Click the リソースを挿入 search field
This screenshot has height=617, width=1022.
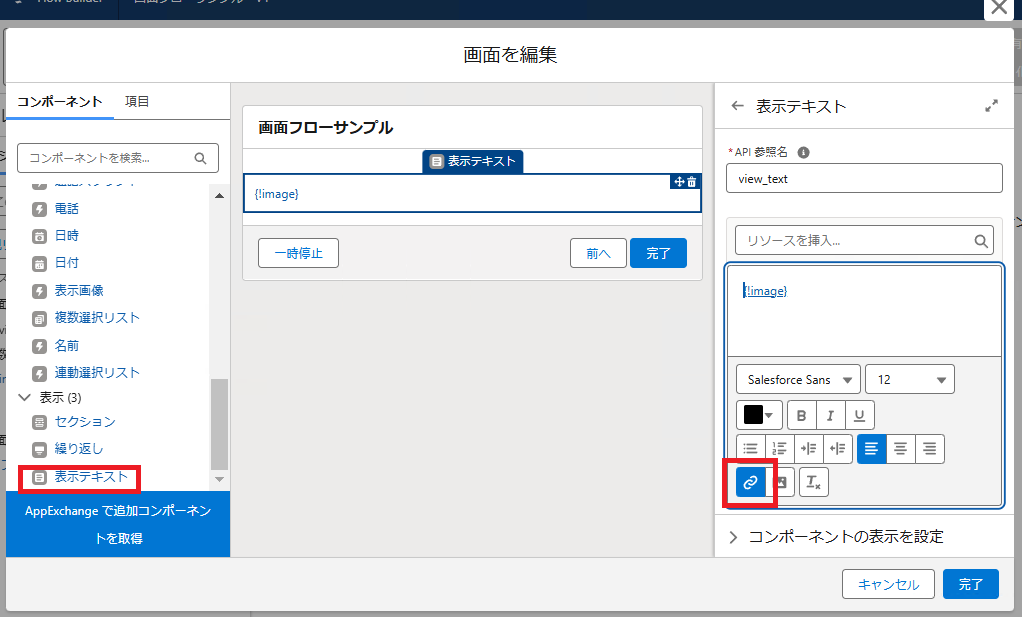[x=864, y=240]
